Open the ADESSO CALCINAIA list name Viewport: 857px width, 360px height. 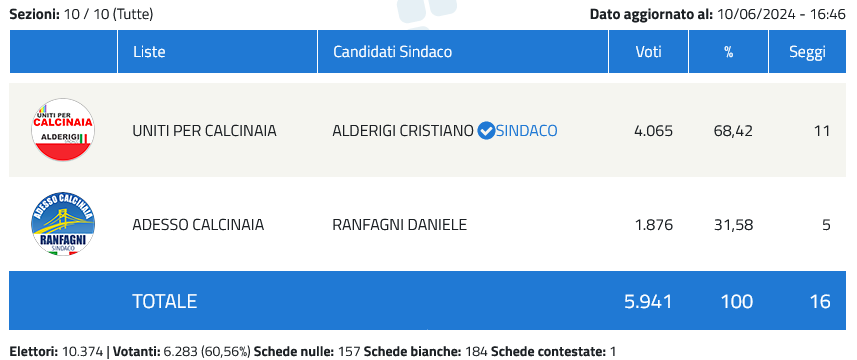pyautogui.click(x=198, y=225)
